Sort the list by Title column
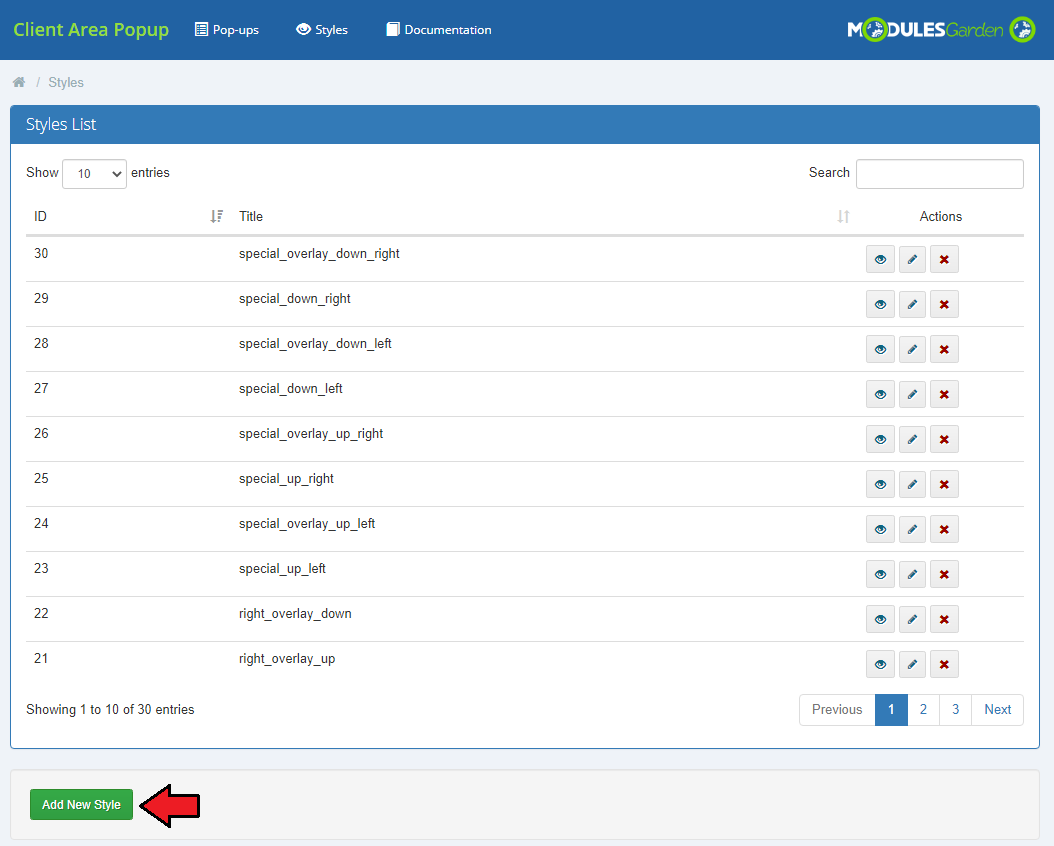Viewport: 1054px width, 846px height. (x=843, y=216)
